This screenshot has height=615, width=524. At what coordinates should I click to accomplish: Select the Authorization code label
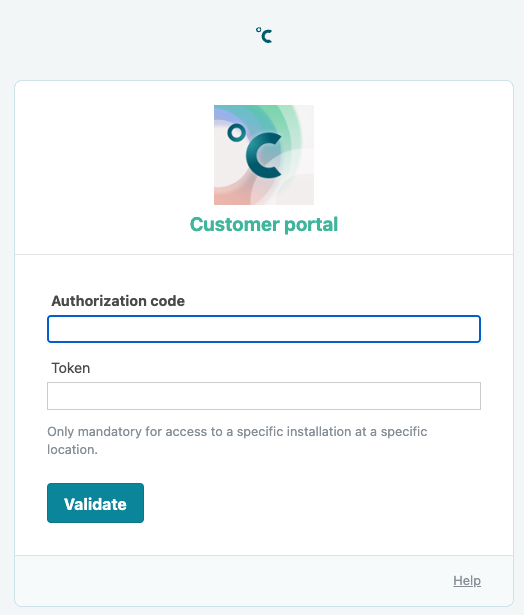point(118,301)
